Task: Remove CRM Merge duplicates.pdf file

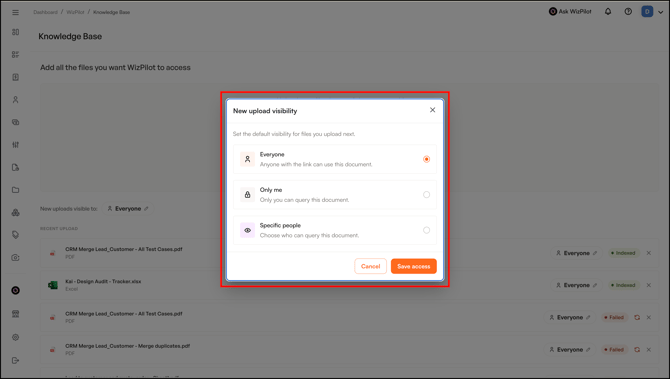Action: pos(649,350)
